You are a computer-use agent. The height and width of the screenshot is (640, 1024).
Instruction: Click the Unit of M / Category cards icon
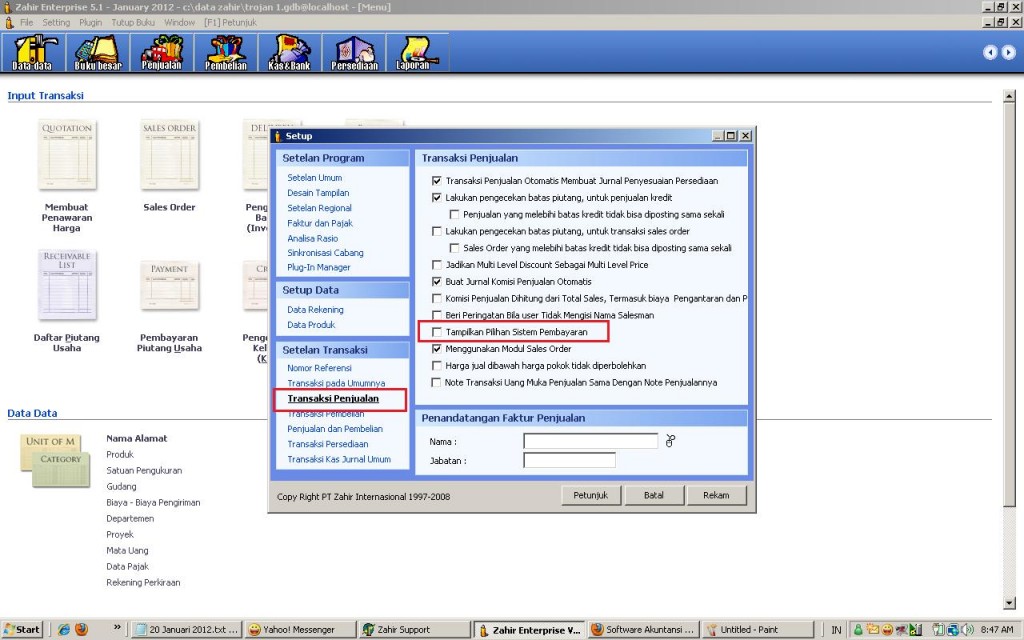pyautogui.click(x=55, y=460)
